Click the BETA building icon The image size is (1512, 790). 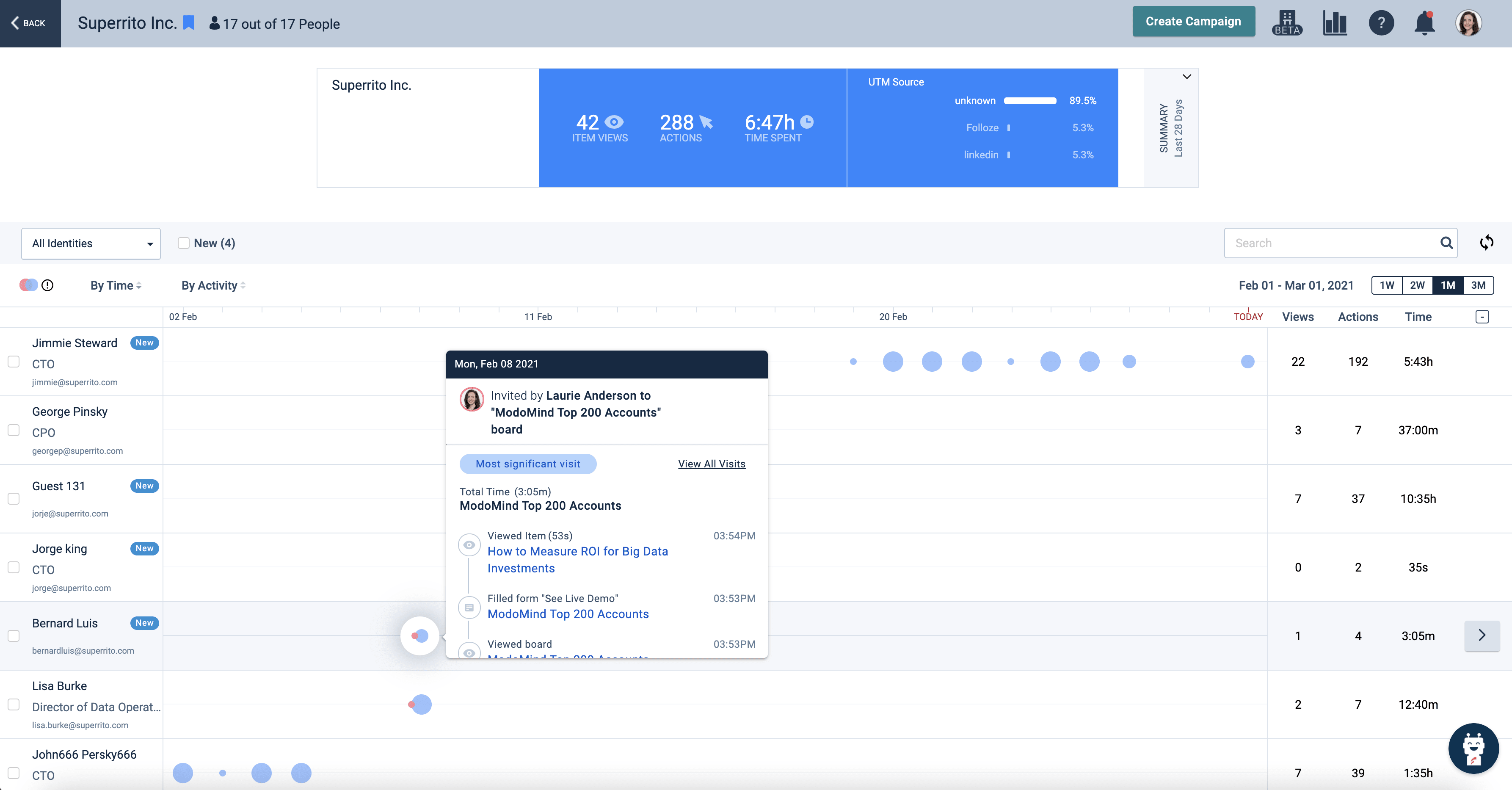click(x=1287, y=23)
